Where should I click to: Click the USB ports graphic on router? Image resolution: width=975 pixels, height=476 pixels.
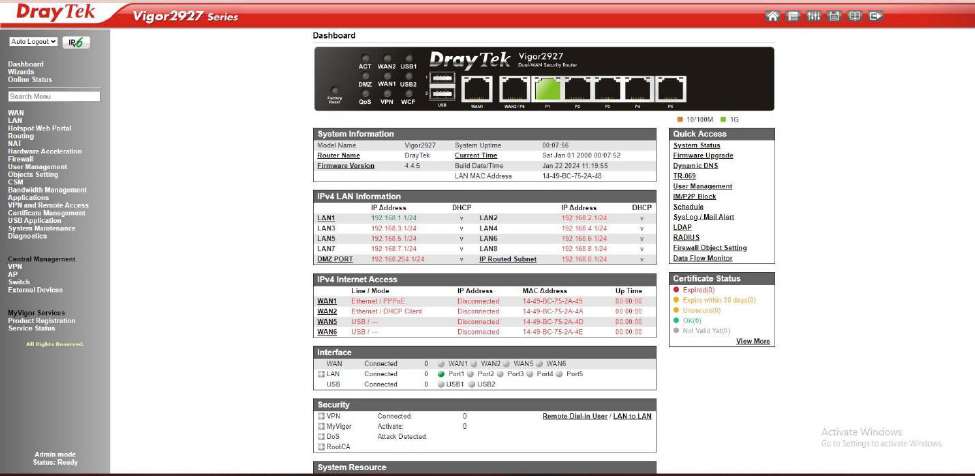442,87
